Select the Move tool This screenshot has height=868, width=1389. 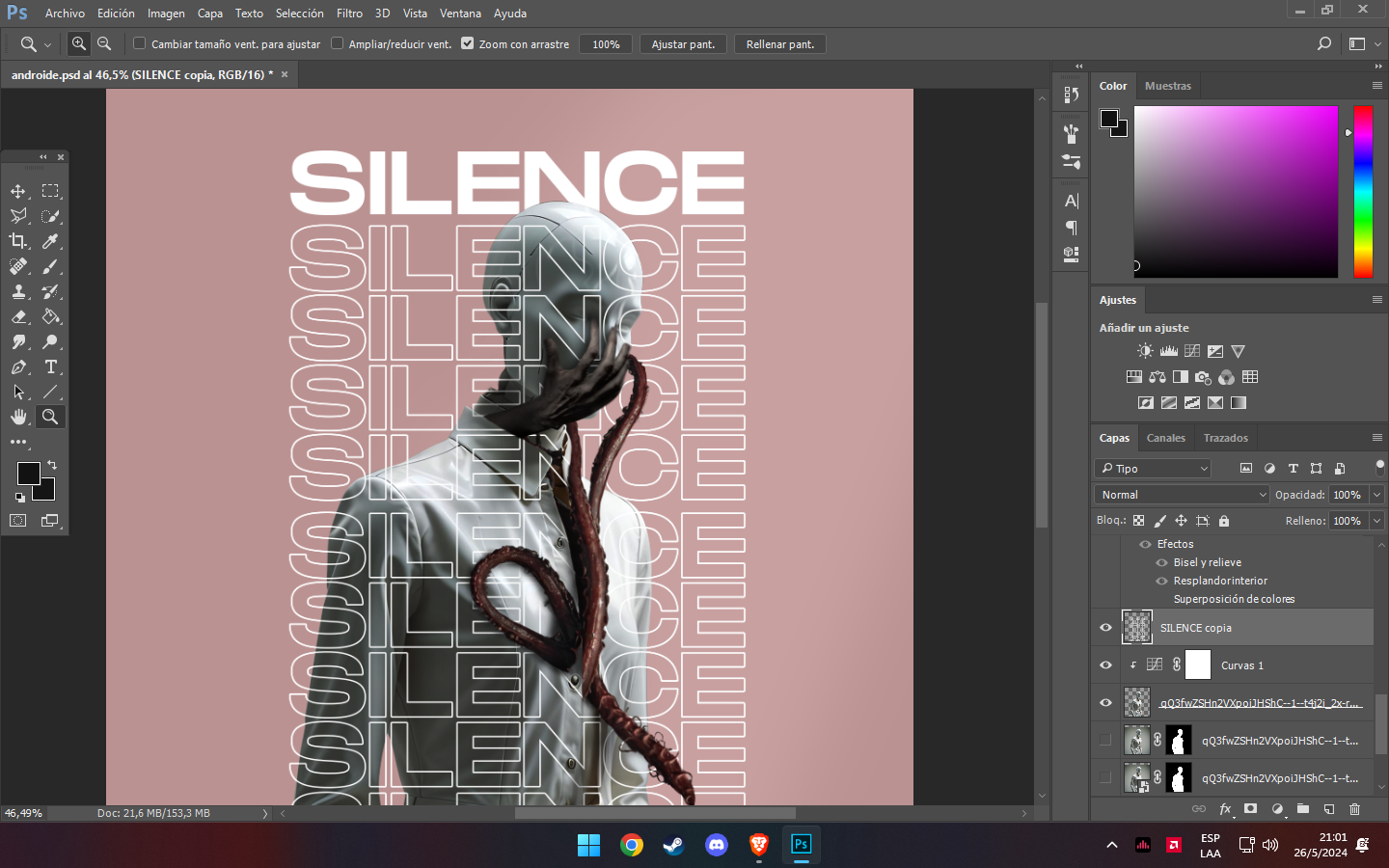point(18,191)
